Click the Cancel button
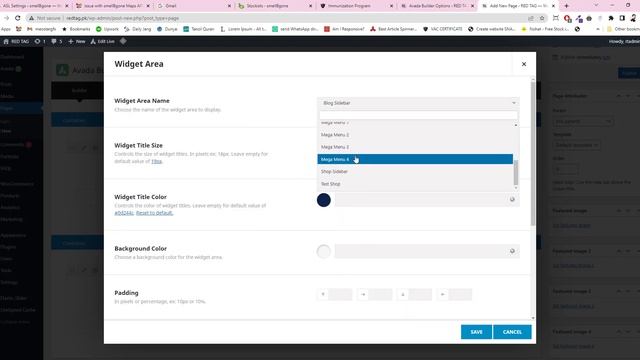640x360 pixels. tap(512, 332)
